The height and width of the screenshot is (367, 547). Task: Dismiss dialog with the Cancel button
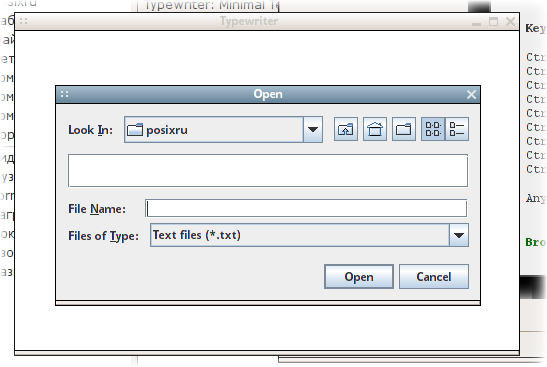(434, 277)
